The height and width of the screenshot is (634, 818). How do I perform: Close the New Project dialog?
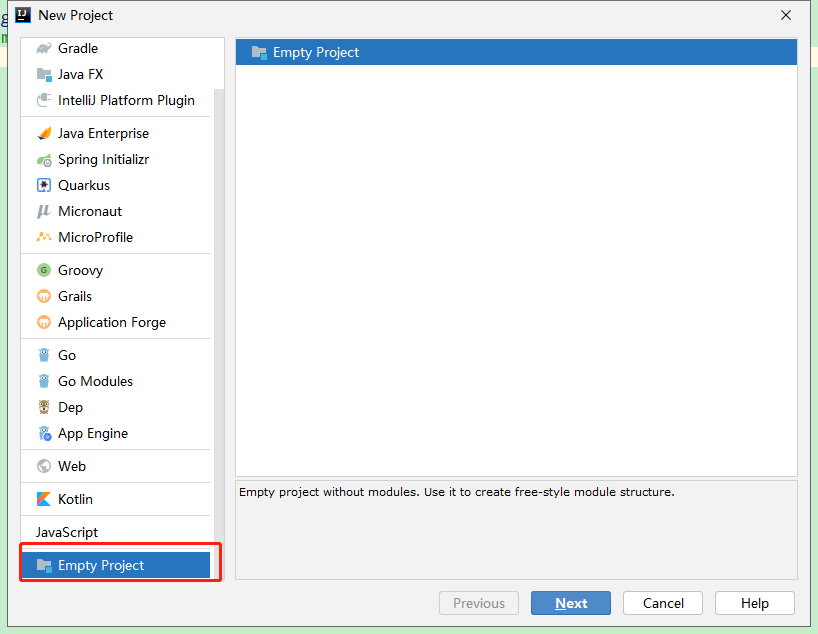pyautogui.click(x=786, y=15)
